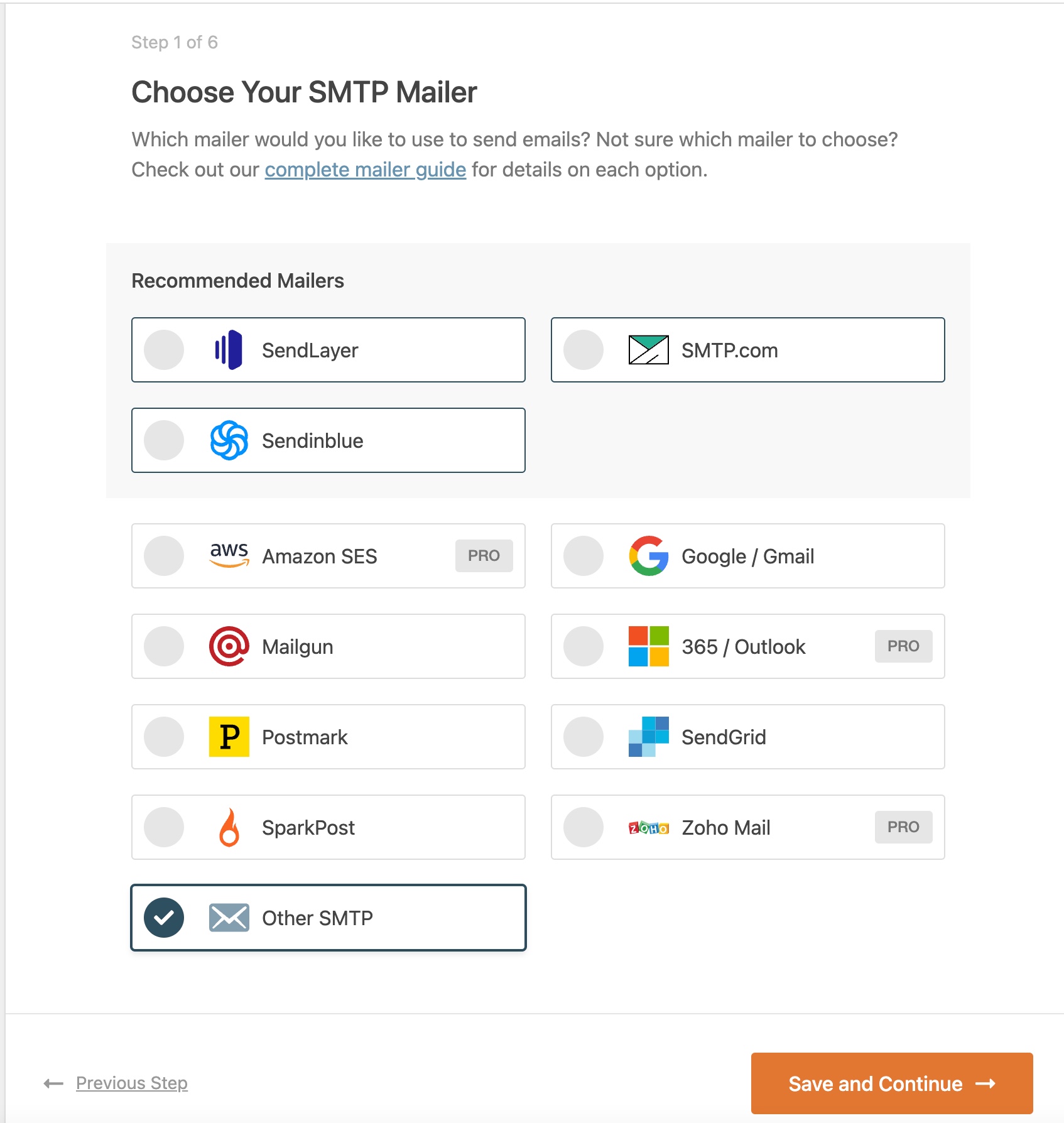The width and height of the screenshot is (1064, 1123).
Task: Select the Zoho Mail radio button
Action: click(584, 827)
